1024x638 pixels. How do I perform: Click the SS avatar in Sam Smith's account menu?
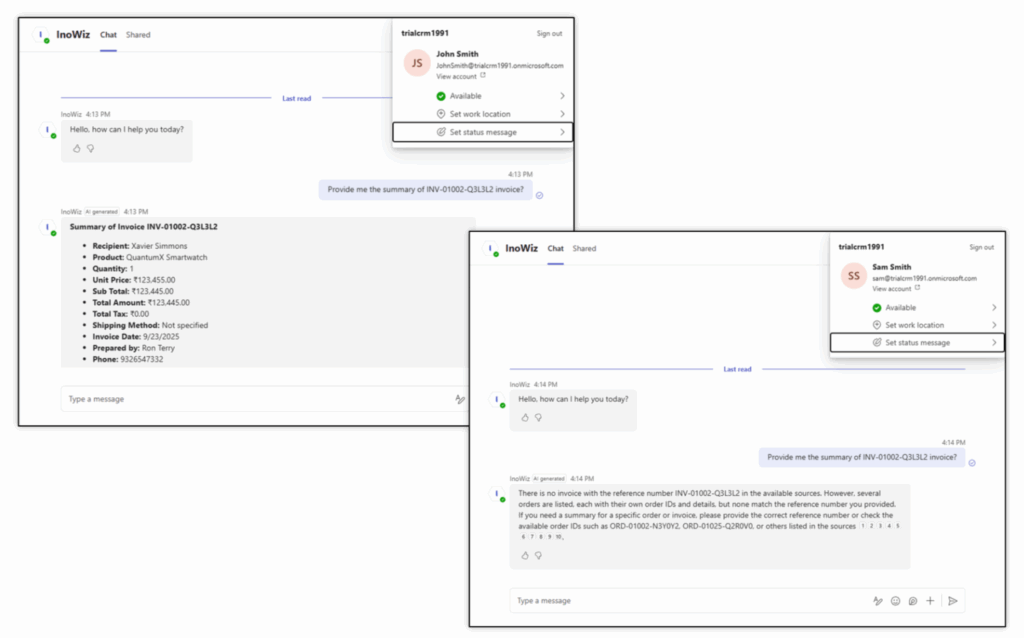click(x=853, y=275)
